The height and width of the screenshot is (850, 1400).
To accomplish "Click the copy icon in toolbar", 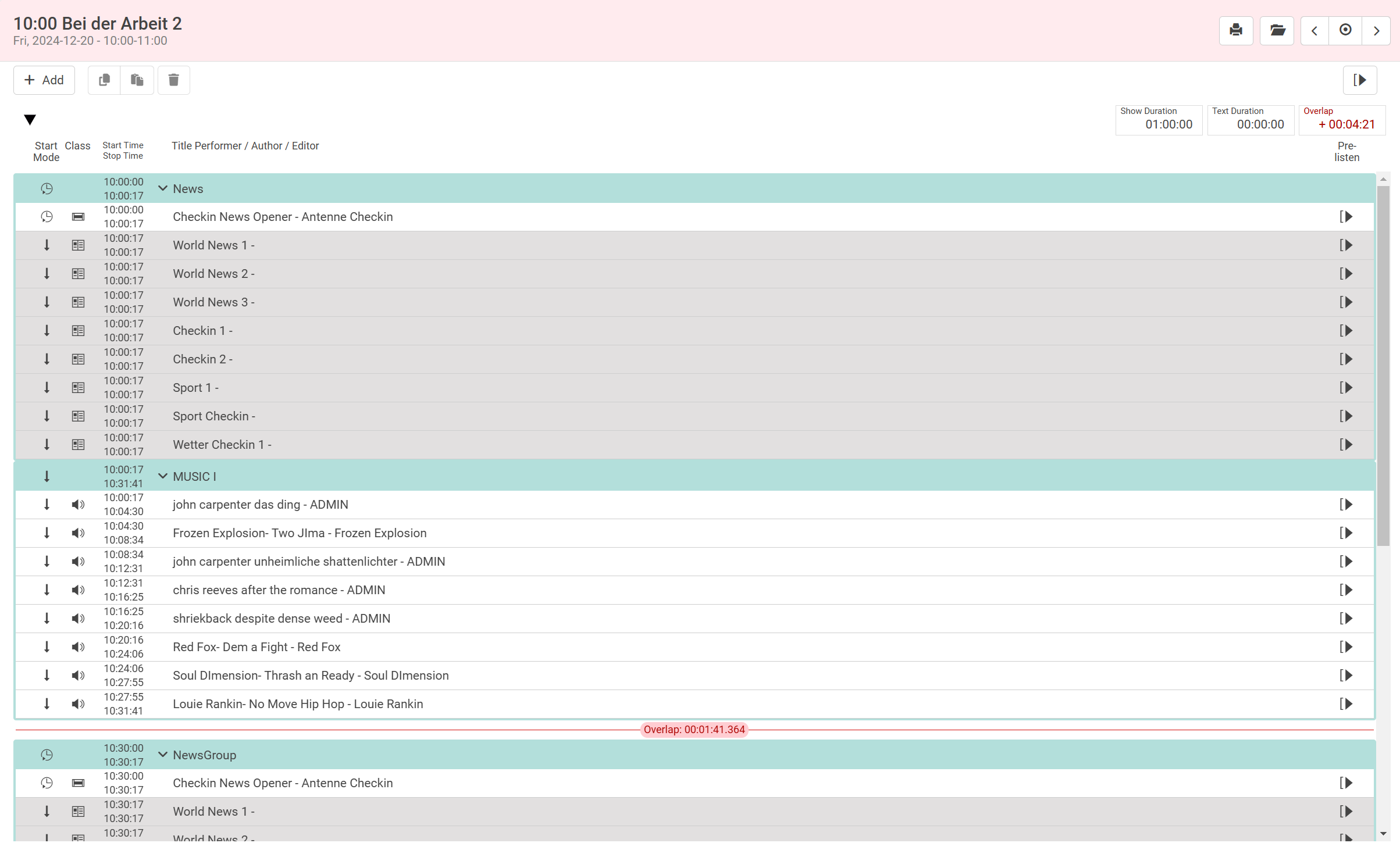I will coord(104,80).
